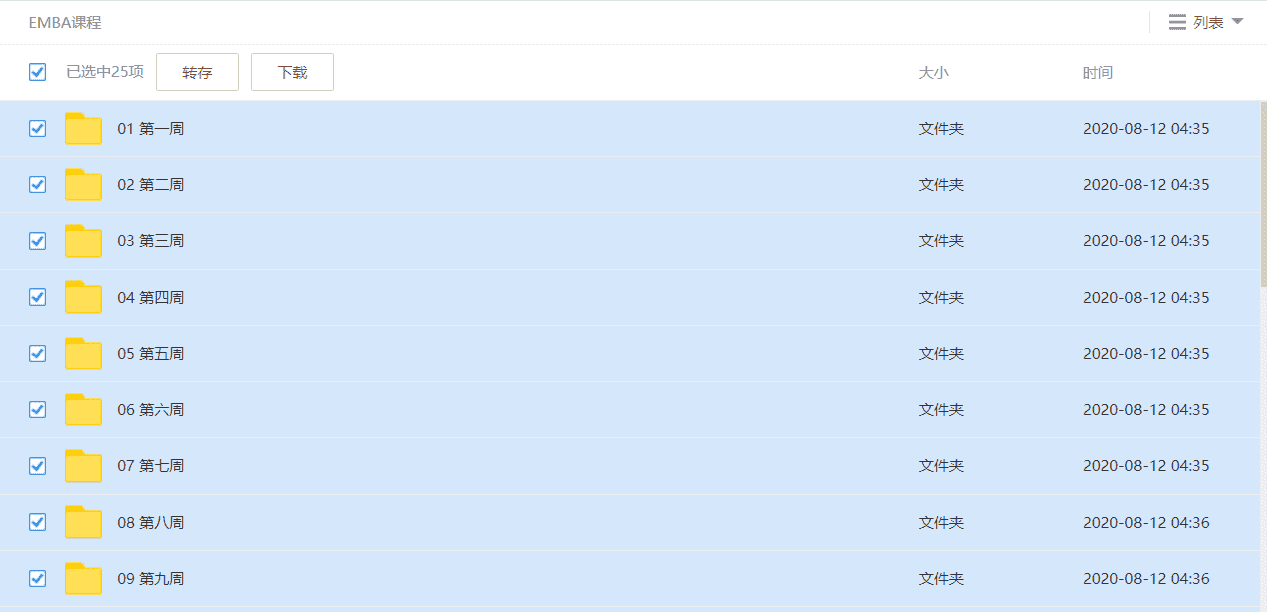
Task: Deselect the 07 第七周 checkbox
Action: (38, 466)
